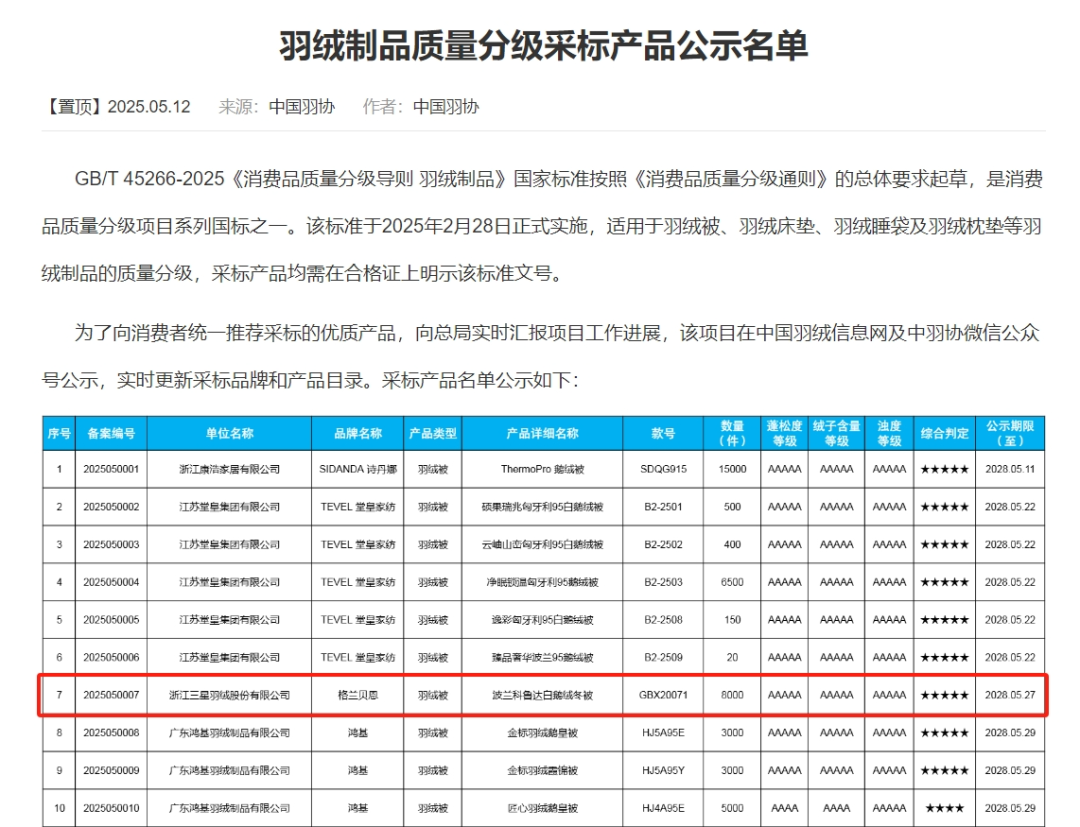Viewport: 1080px width, 827px height.
Task: Click the 产品详细名称 column header
Action: (x=542, y=434)
